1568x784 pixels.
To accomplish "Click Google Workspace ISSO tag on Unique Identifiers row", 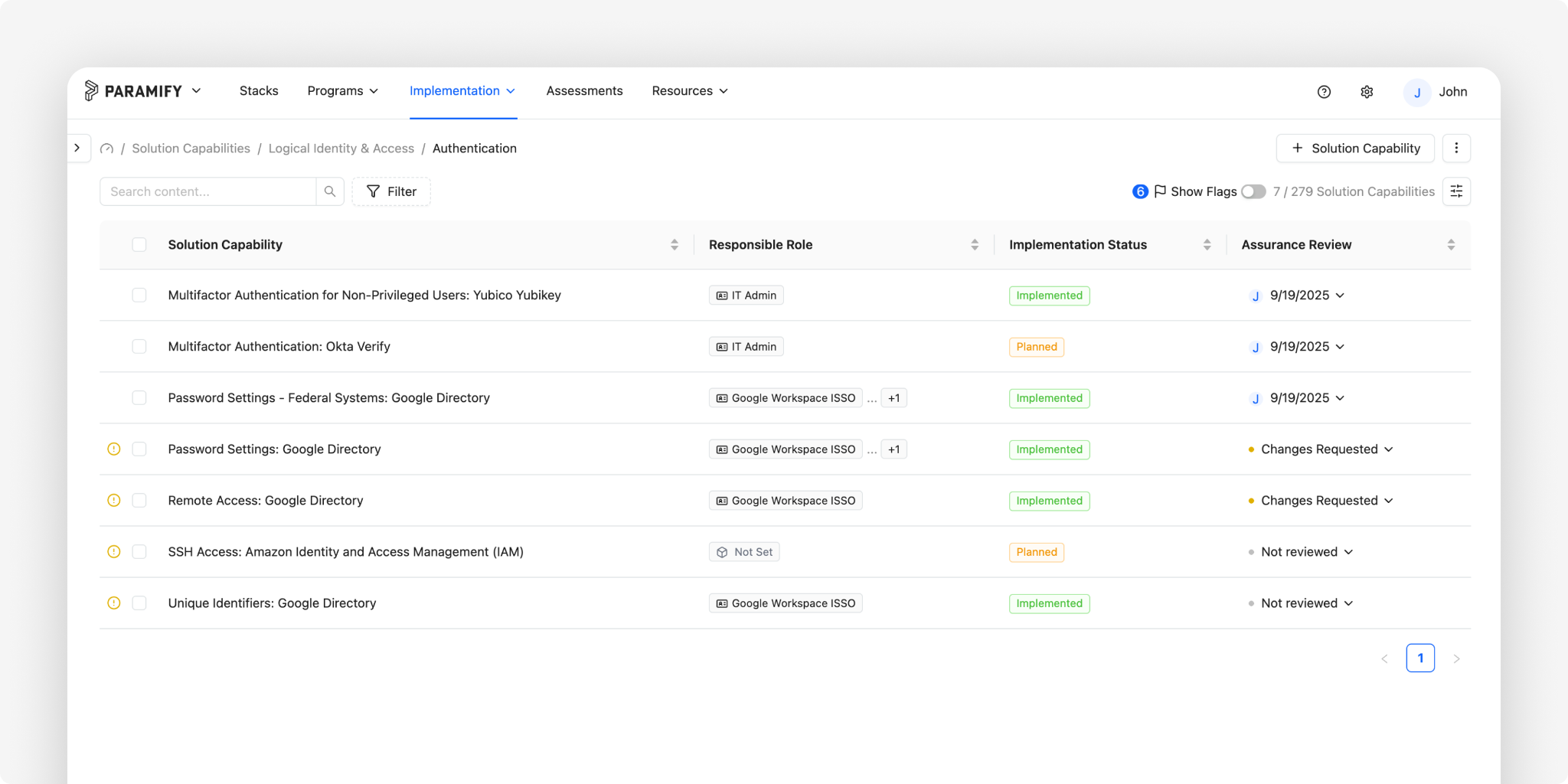I will click(786, 603).
